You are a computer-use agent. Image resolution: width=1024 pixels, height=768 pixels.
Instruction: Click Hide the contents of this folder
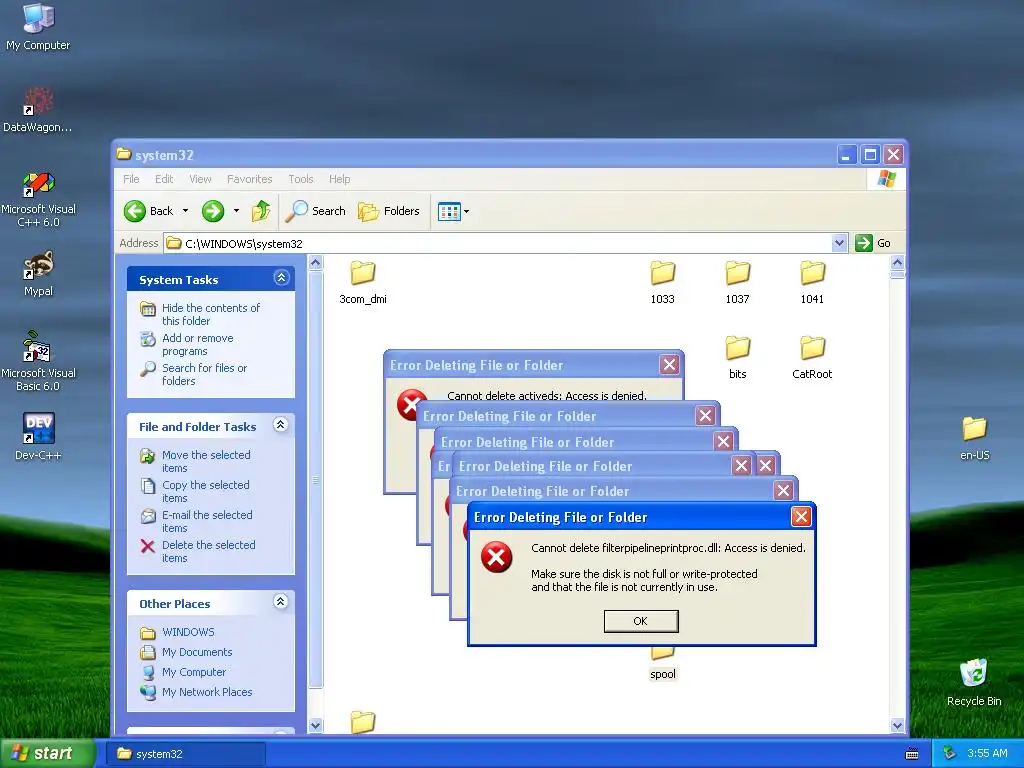click(210, 314)
